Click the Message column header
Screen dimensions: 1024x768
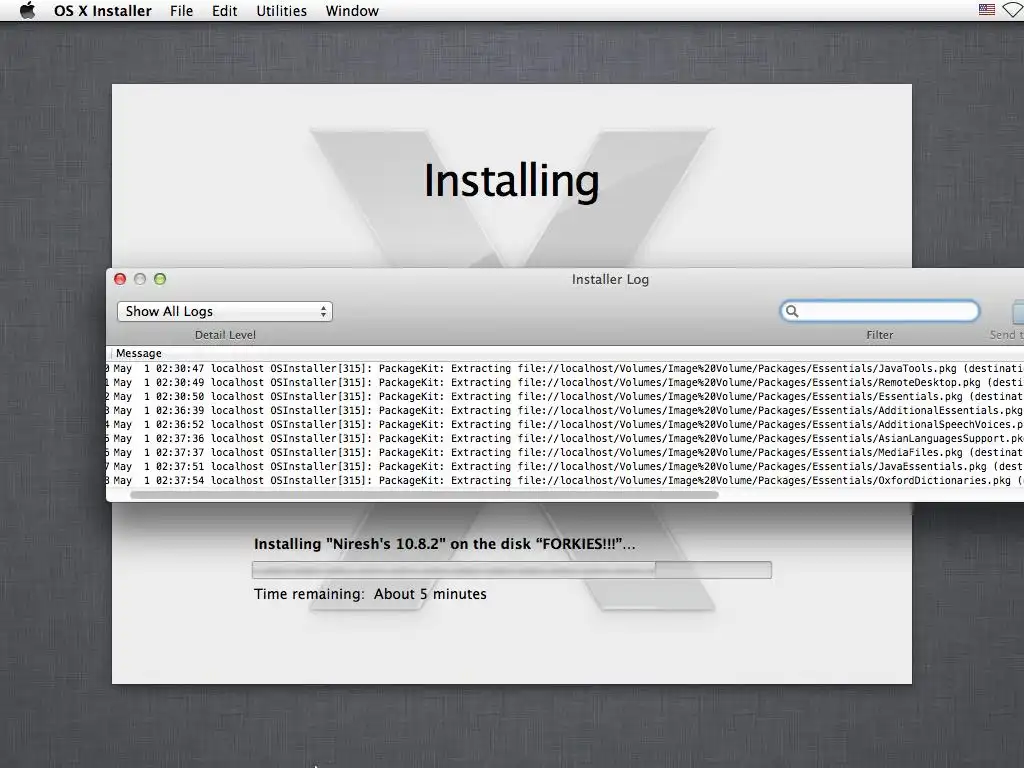(138, 353)
